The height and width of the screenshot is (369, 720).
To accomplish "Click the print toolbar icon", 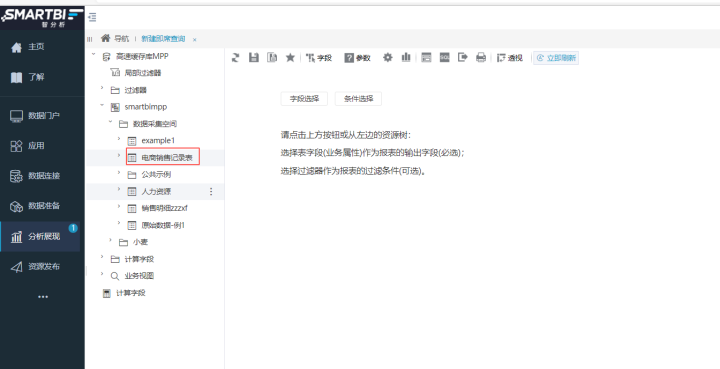I will (481, 57).
